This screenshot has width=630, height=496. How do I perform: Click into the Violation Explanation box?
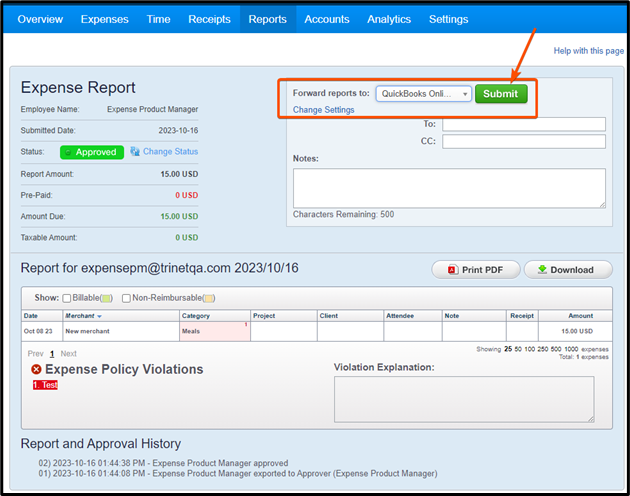464,399
